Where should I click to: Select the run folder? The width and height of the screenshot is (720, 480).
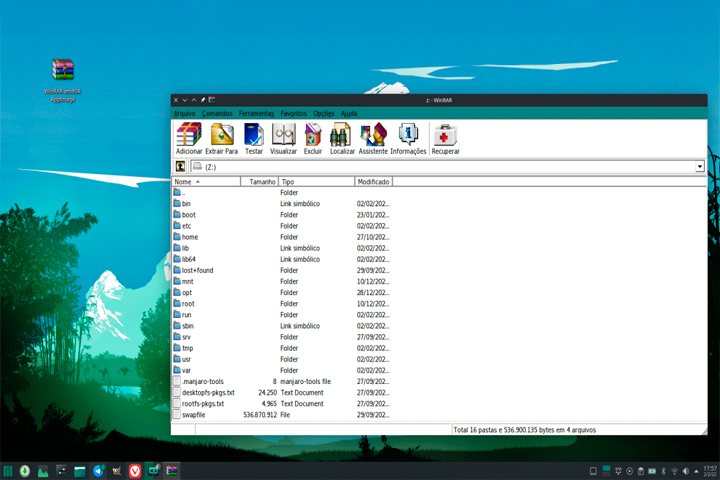pos(281,315)
